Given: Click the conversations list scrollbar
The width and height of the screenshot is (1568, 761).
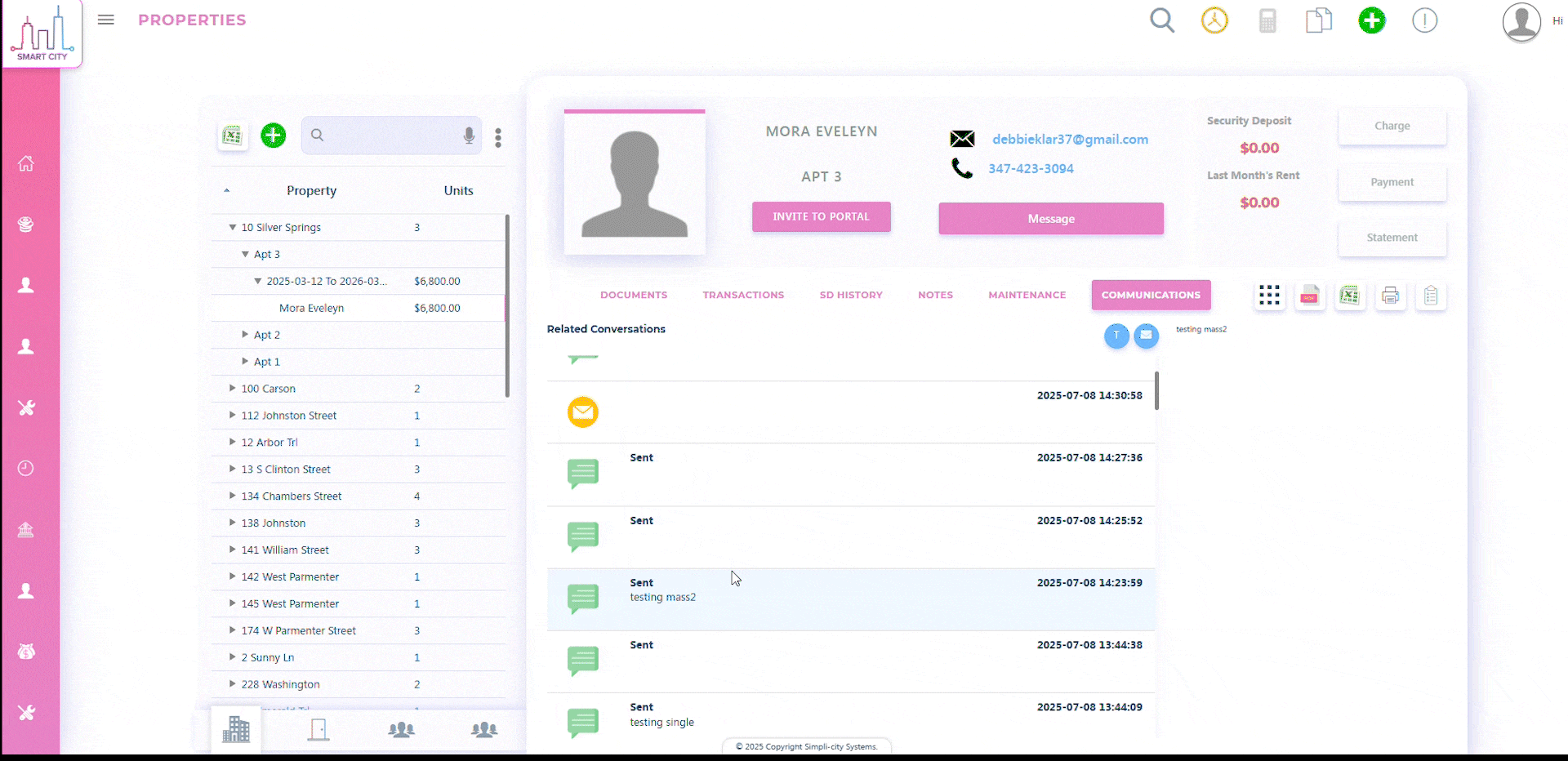Looking at the screenshot, I should pyautogui.click(x=1156, y=392).
